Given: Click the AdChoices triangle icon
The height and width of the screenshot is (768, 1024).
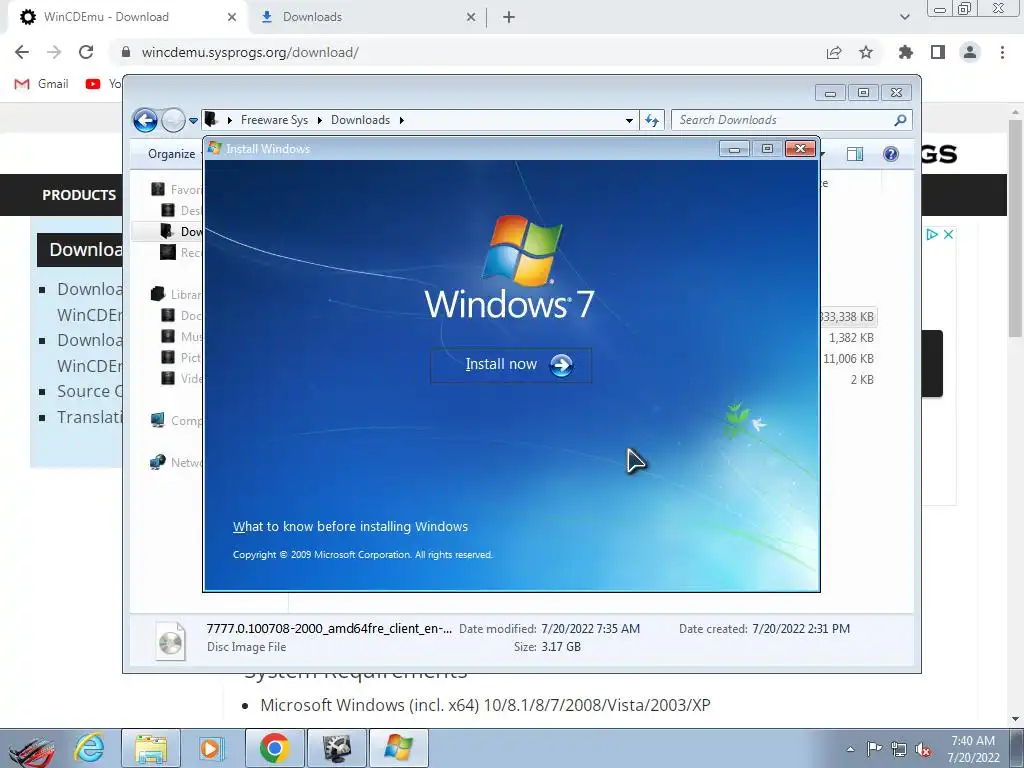Looking at the screenshot, I should click(x=932, y=234).
